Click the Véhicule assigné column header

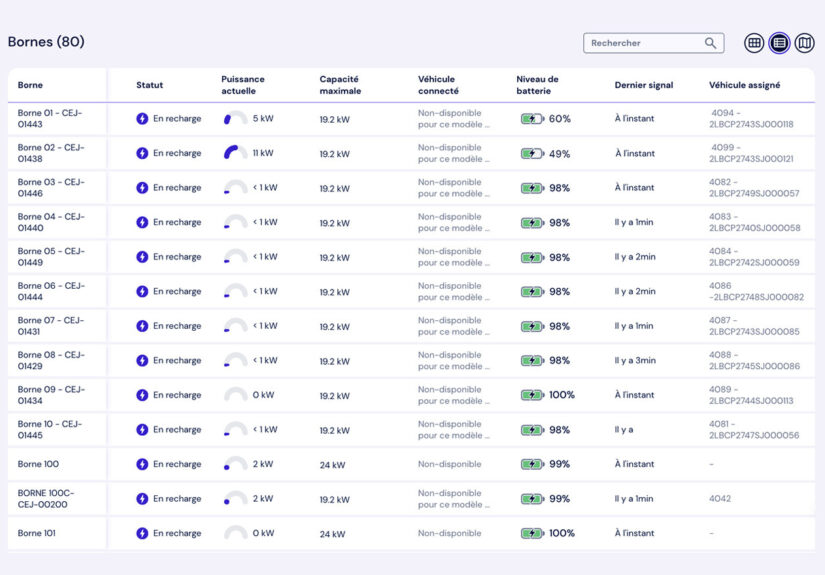point(744,85)
